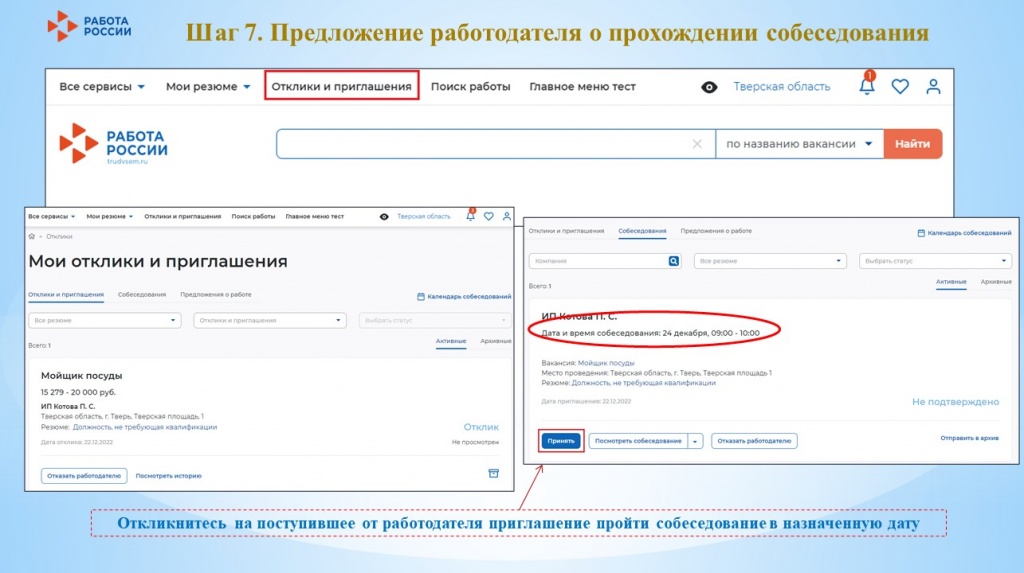Click the bell notification icon in the large top header
This screenshot has height=573, width=1024.
[x=867, y=85]
